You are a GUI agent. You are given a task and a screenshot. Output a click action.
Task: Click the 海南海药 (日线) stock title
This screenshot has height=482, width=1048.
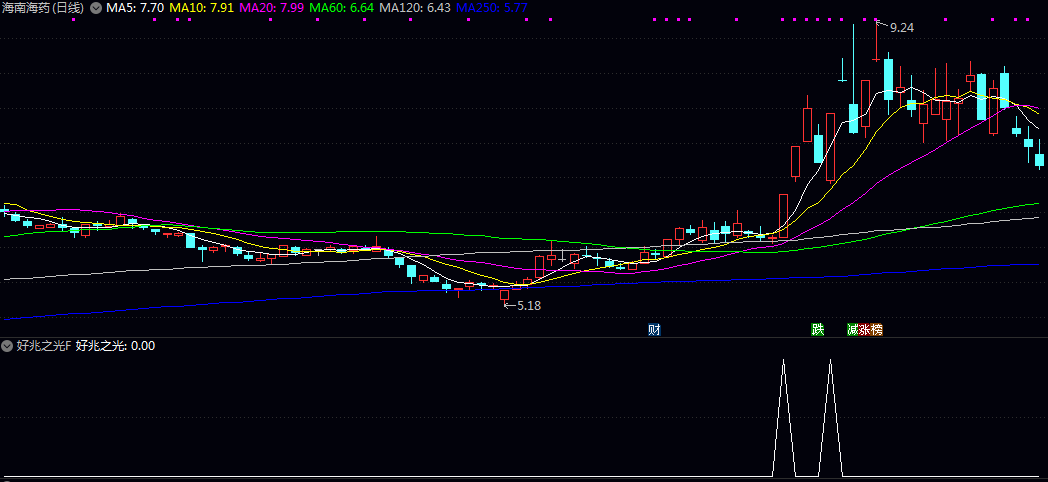[x=43, y=8]
